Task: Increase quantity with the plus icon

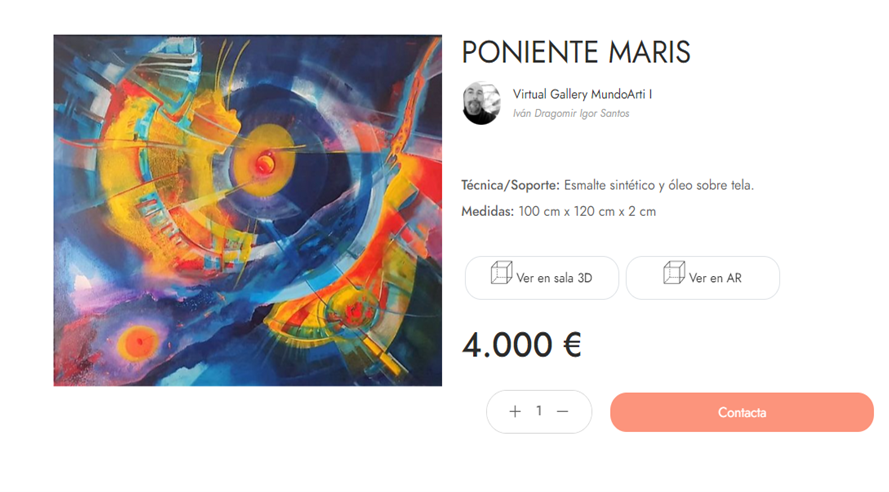Action: [x=515, y=412]
